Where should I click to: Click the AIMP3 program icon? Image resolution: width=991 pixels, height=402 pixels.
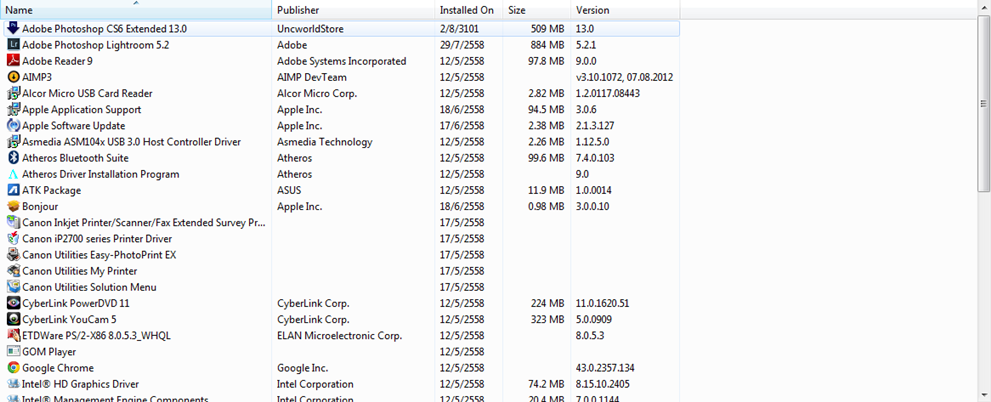tap(13, 77)
